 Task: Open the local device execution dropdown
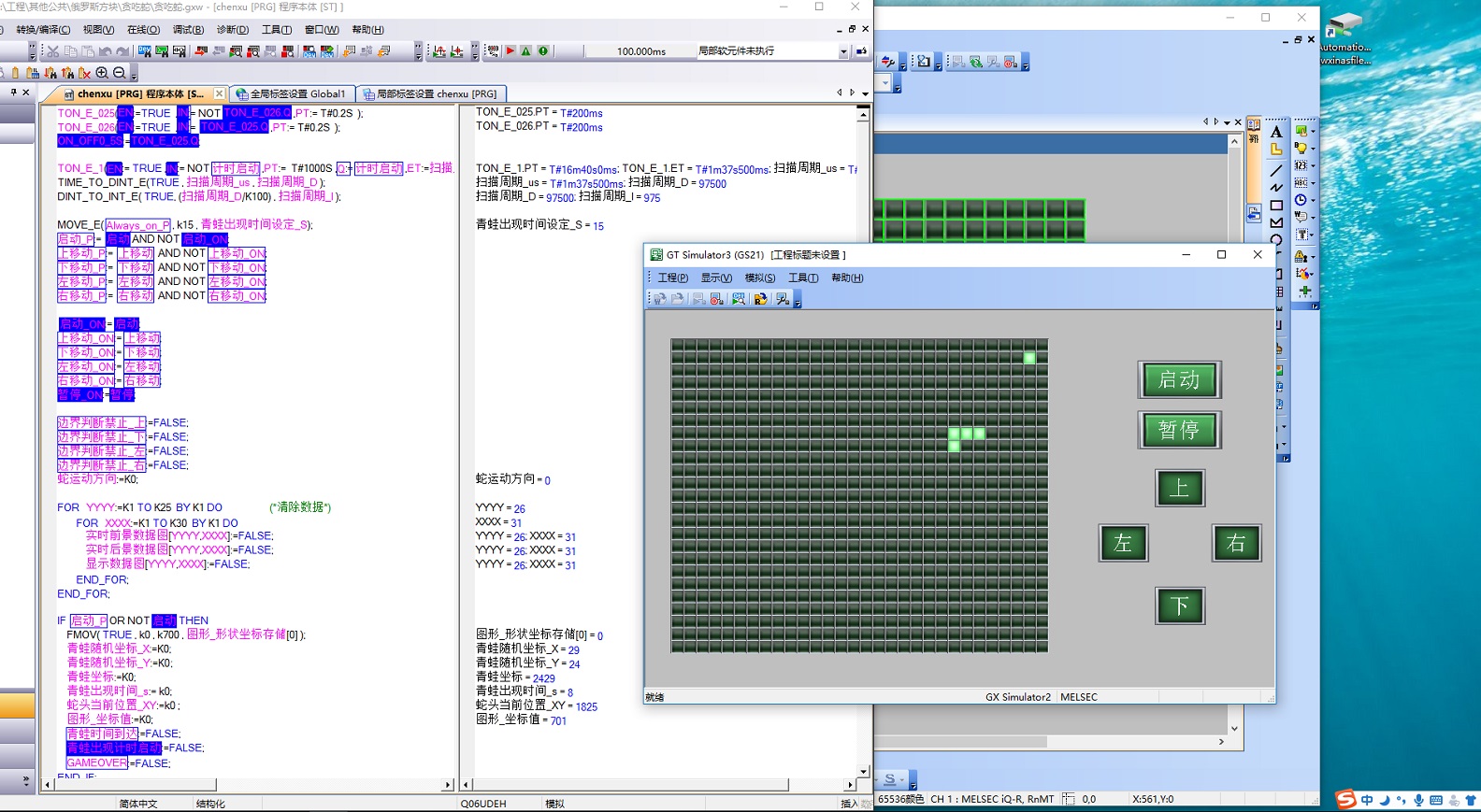[843, 52]
